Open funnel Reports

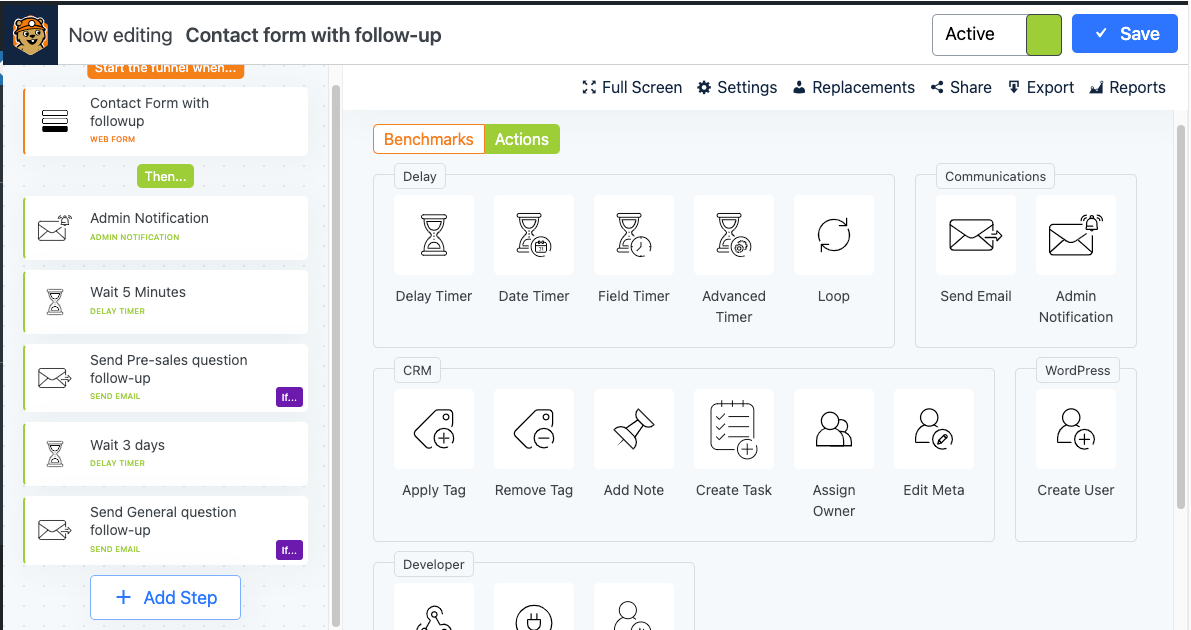pos(1127,87)
